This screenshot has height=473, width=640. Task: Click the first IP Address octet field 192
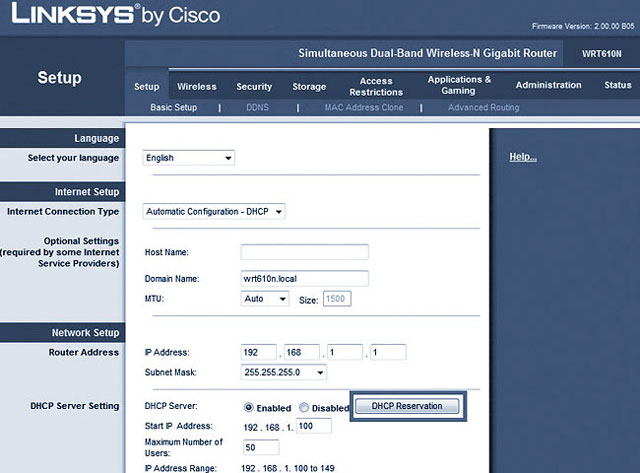[258, 352]
